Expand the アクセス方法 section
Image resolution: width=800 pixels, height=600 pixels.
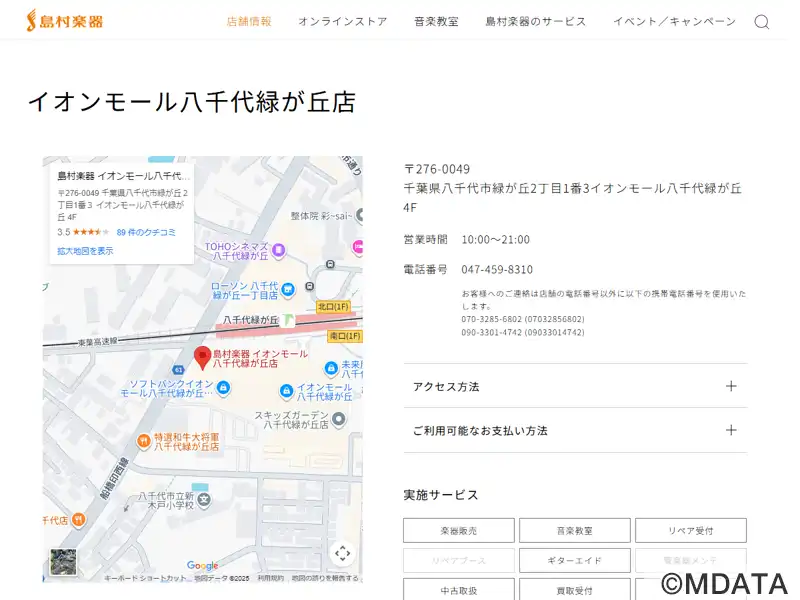tap(575, 386)
